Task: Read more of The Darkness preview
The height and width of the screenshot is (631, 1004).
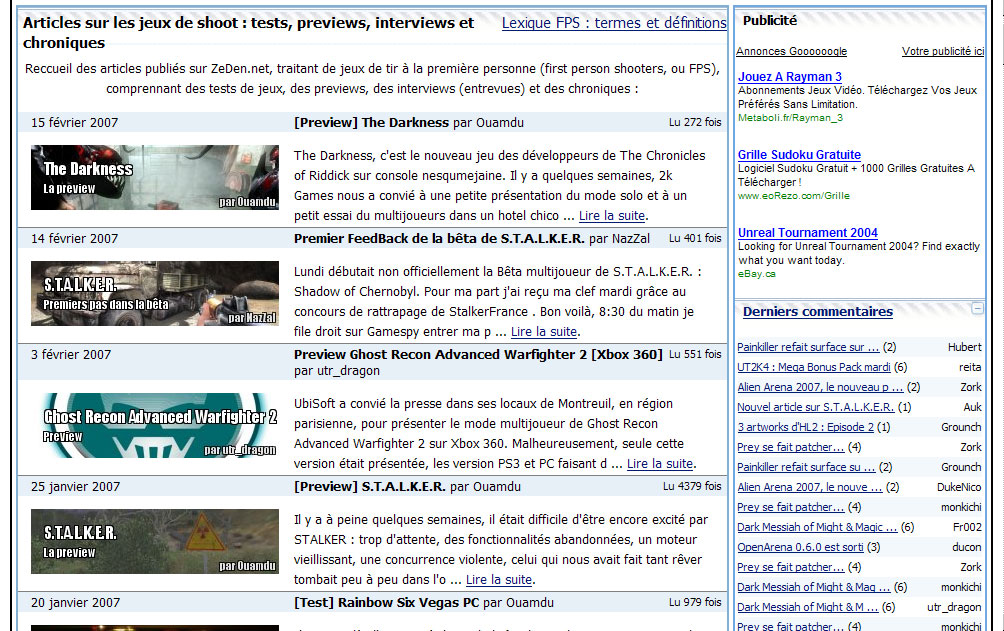Action: 611,216
